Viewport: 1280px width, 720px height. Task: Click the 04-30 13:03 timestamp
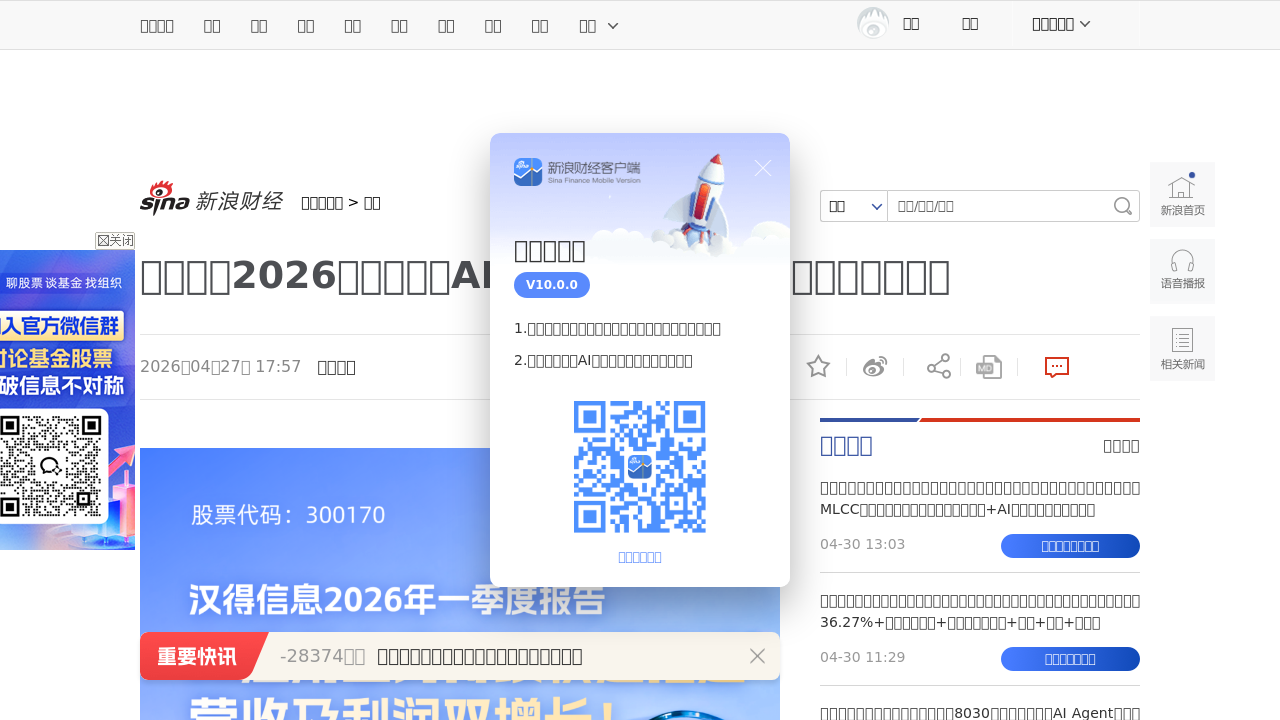coord(862,544)
